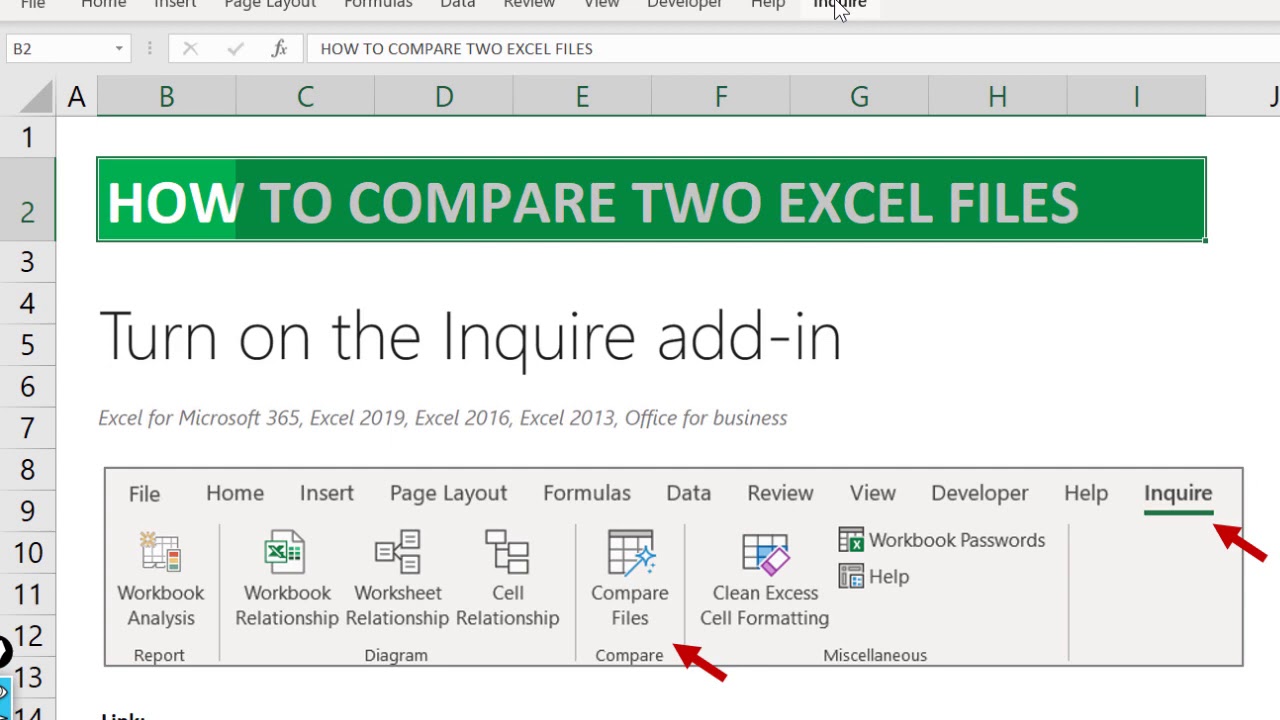Screen dimensions: 1280x720
Task: Select row 12 header
Action: (28, 636)
